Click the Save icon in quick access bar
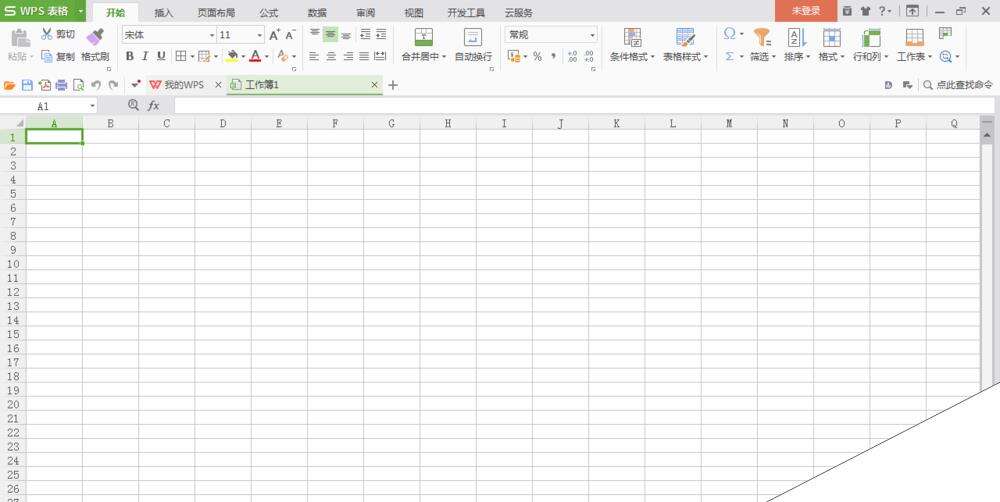Screen dimensions: 1000x502 click(x=27, y=85)
